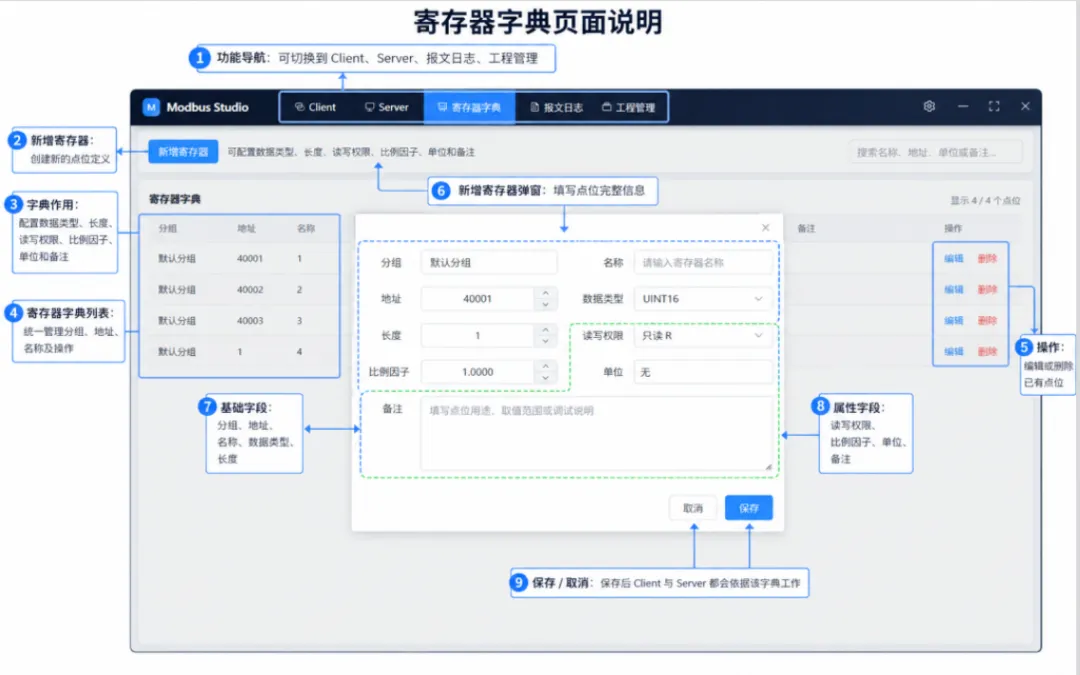Viewport: 1080px width, 675px height.
Task: Open the 读写权限 dropdown showing 只读 R
Action: [703, 335]
